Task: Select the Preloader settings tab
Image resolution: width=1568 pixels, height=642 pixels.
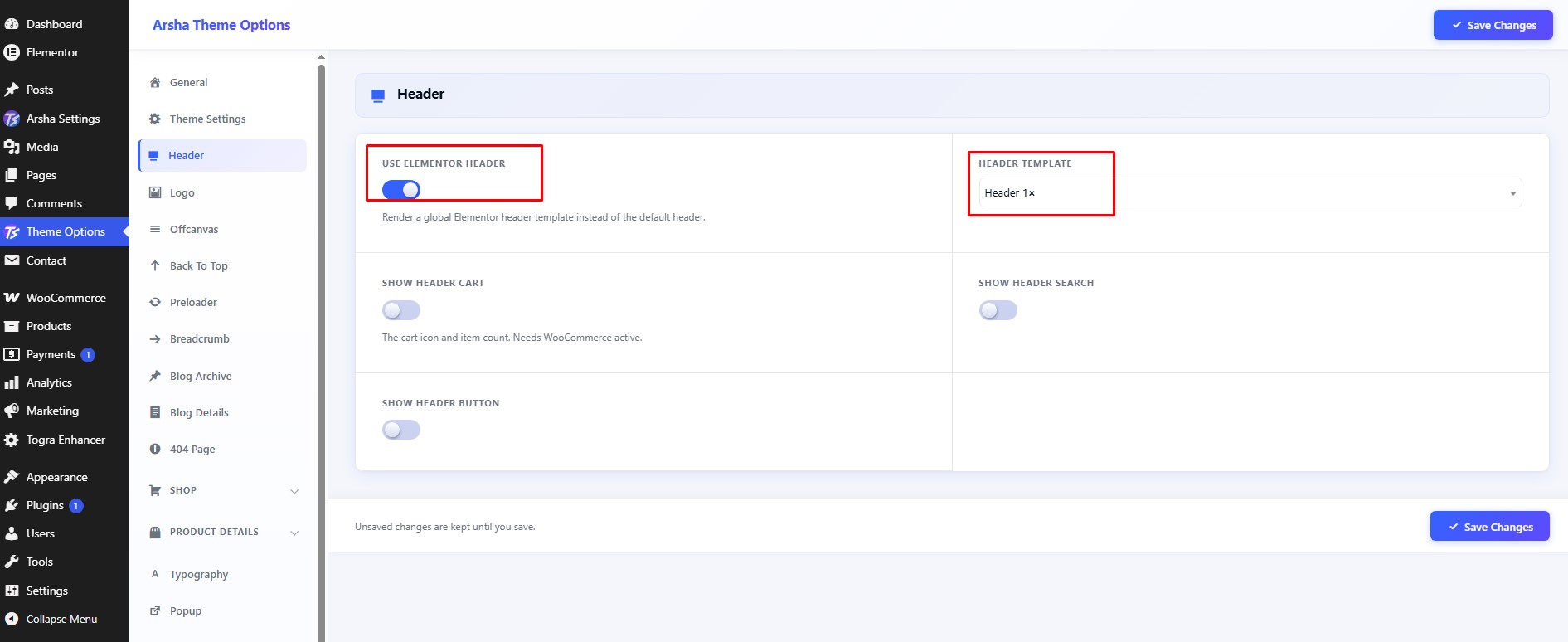Action: pyautogui.click(x=222, y=302)
